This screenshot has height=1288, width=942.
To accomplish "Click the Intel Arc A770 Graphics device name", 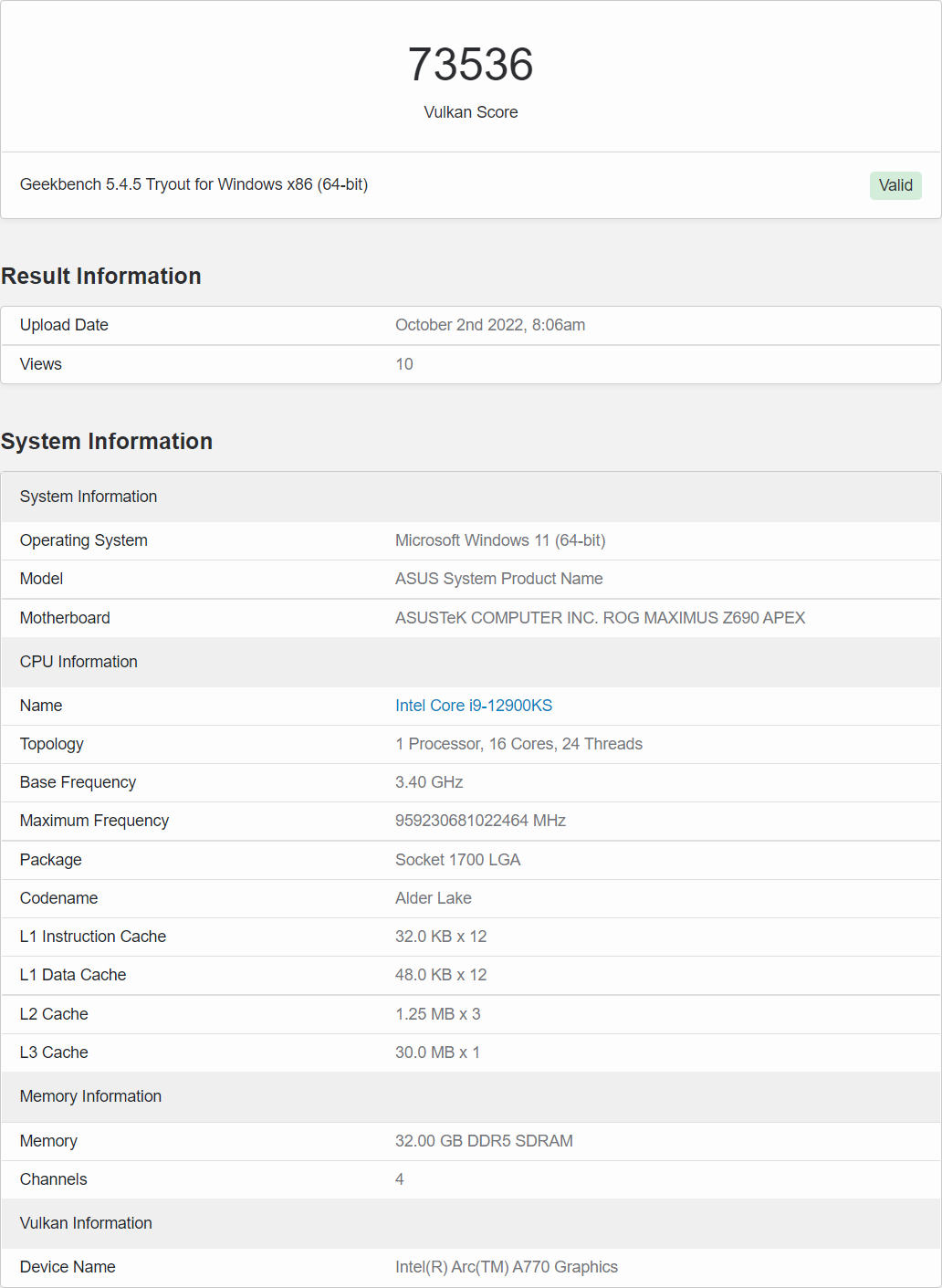I will click(x=506, y=1267).
